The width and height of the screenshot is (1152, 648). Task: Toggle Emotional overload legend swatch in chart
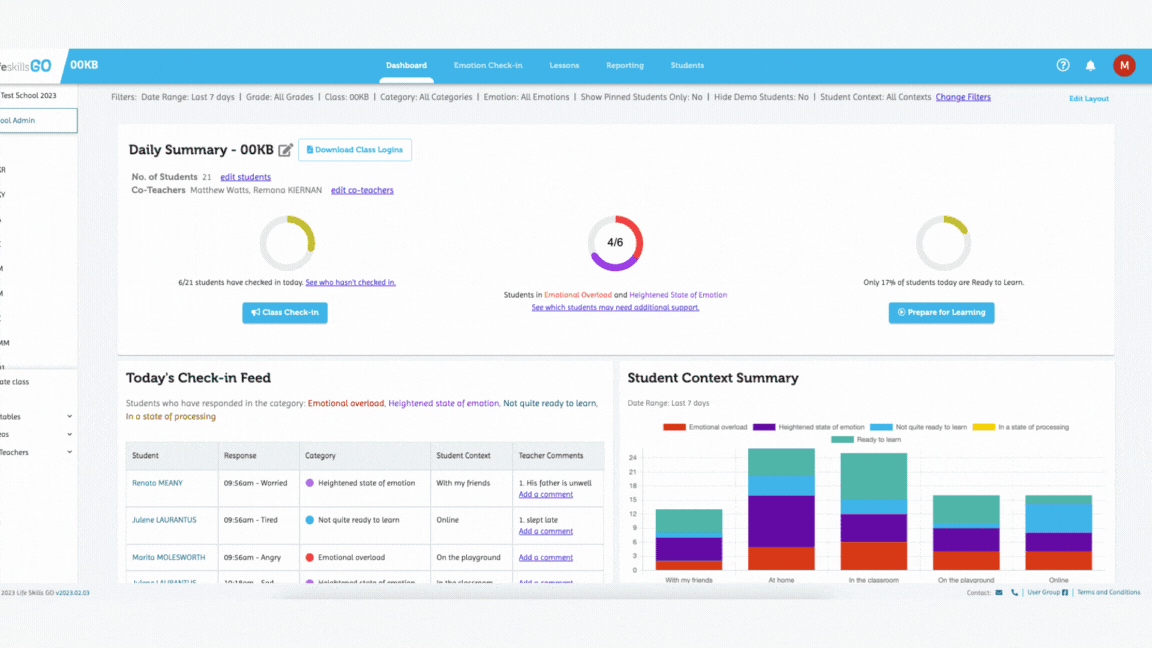(x=674, y=427)
